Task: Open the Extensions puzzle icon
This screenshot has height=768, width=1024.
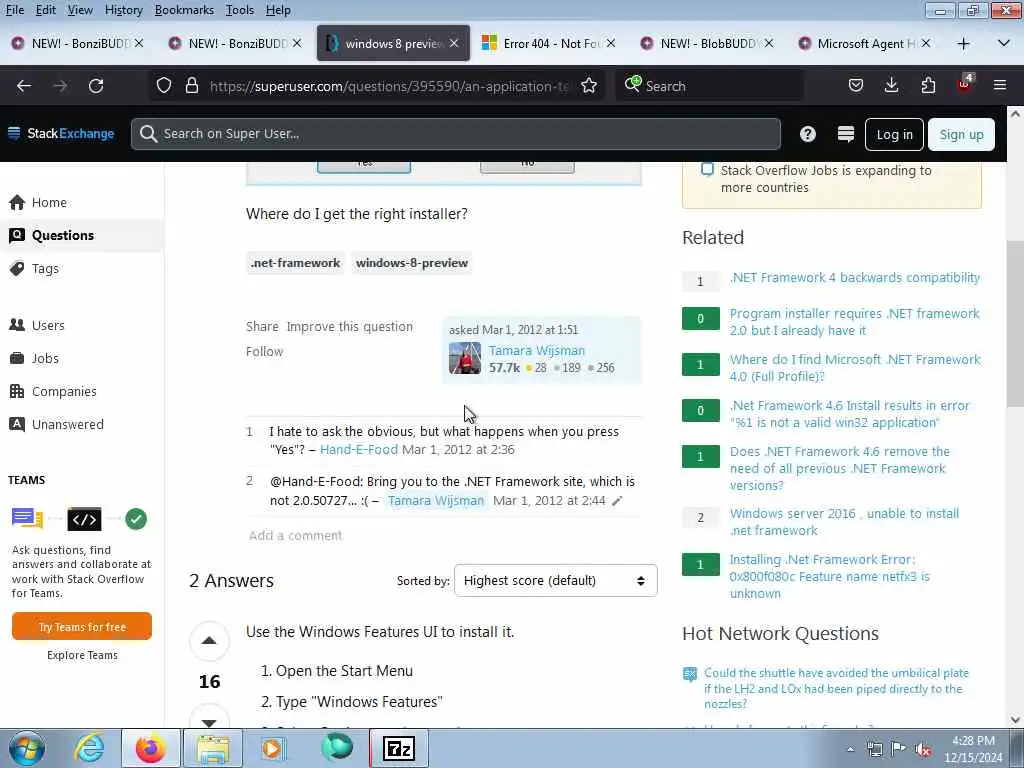Action: coord(928,86)
